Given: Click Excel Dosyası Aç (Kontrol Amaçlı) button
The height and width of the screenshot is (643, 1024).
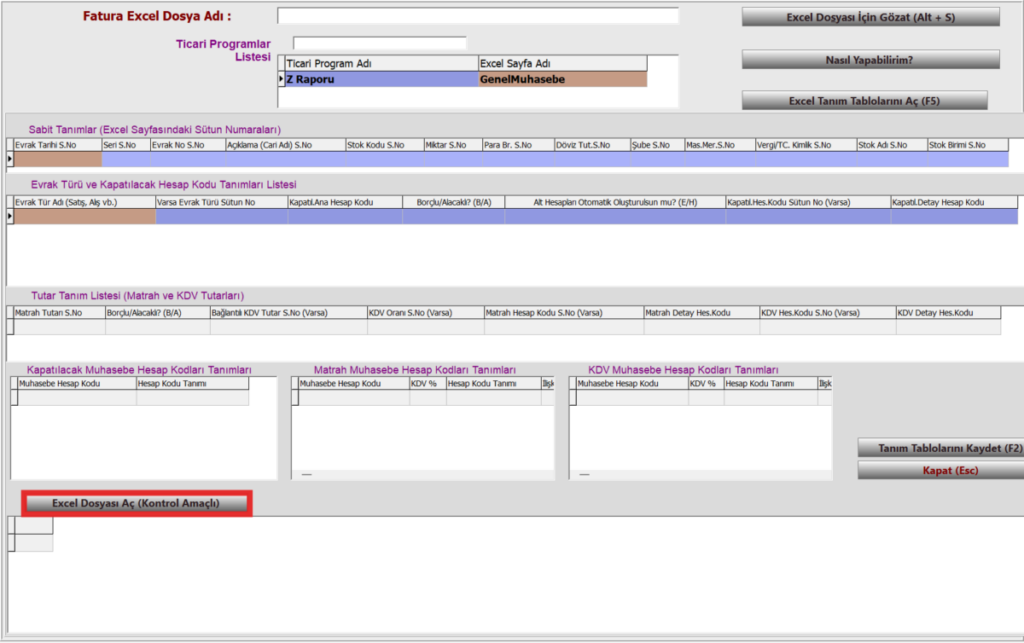Looking at the screenshot, I should [x=136, y=503].
